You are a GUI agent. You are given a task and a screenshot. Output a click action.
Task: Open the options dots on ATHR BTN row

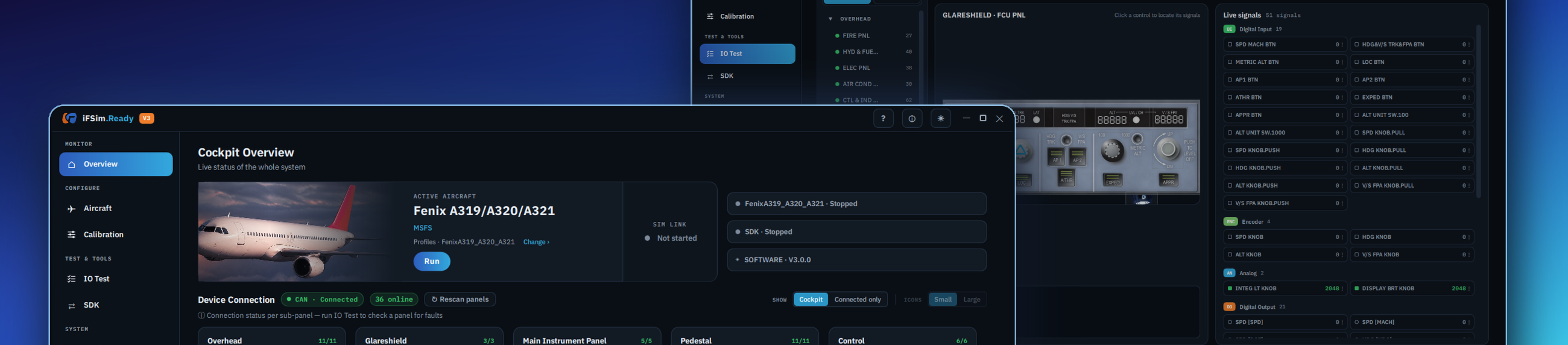click(x=1342, y=97)
